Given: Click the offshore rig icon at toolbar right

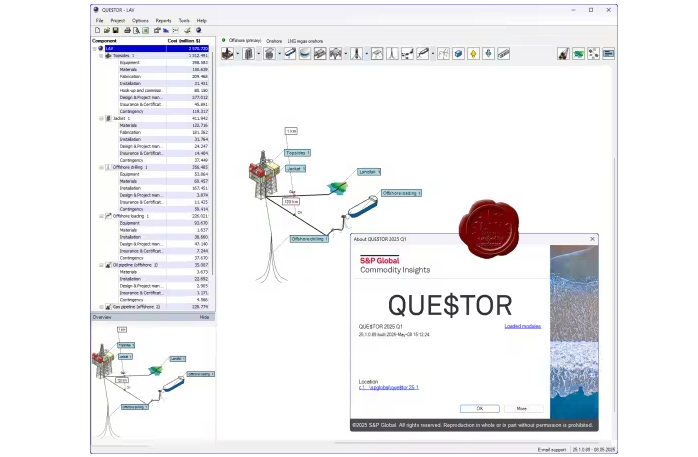Looking at the screenshot, I should click(x=563, y=54).
